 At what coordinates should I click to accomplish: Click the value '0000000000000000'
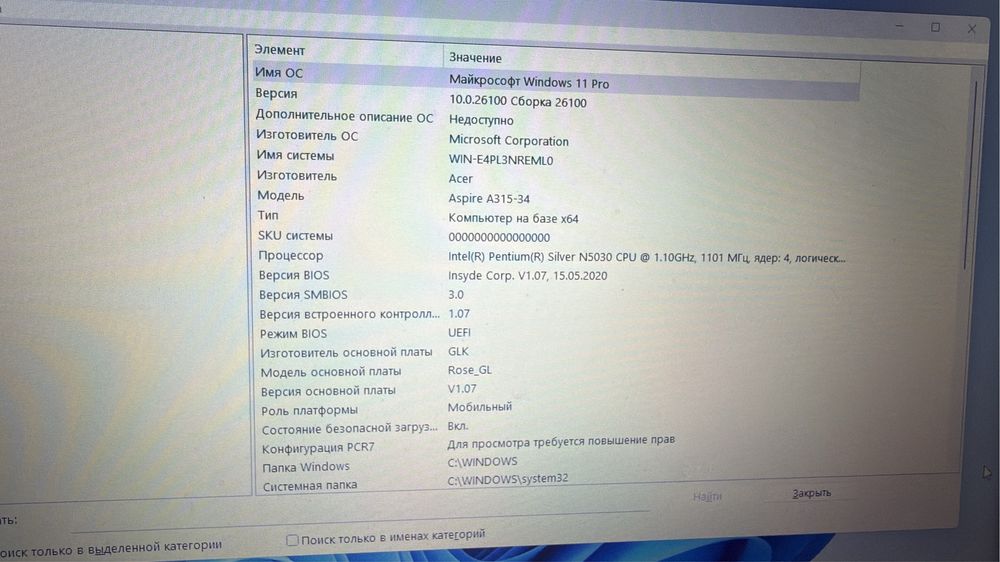(499, 237)
